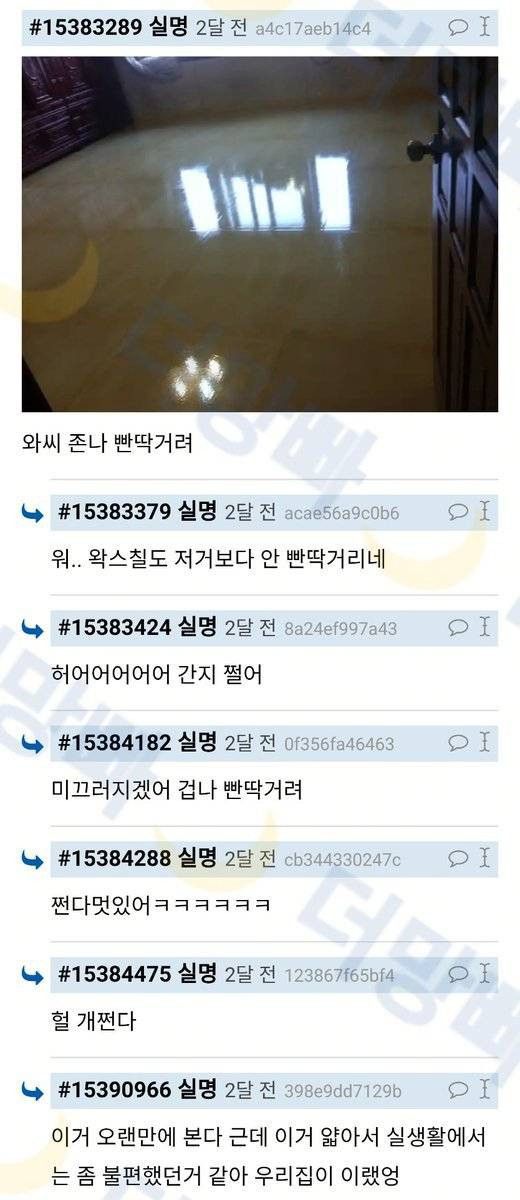Click the text-cursor icon on comment #15384182
This screenshot has width=520, height=1200.
click(x=485, y=743)
